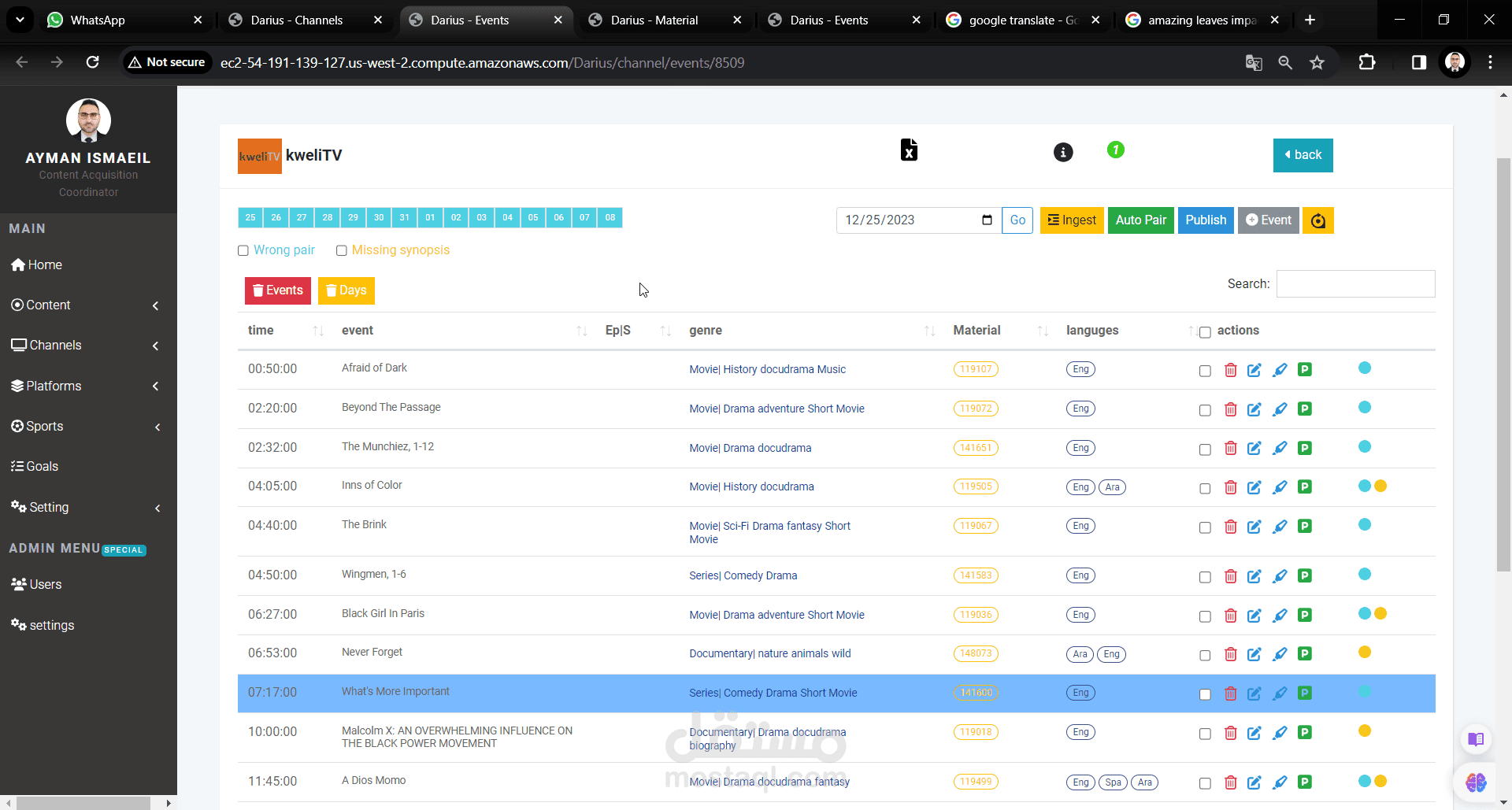The image size is (1512, 810).
Task: Sort the table by time column
Action: 285,331
